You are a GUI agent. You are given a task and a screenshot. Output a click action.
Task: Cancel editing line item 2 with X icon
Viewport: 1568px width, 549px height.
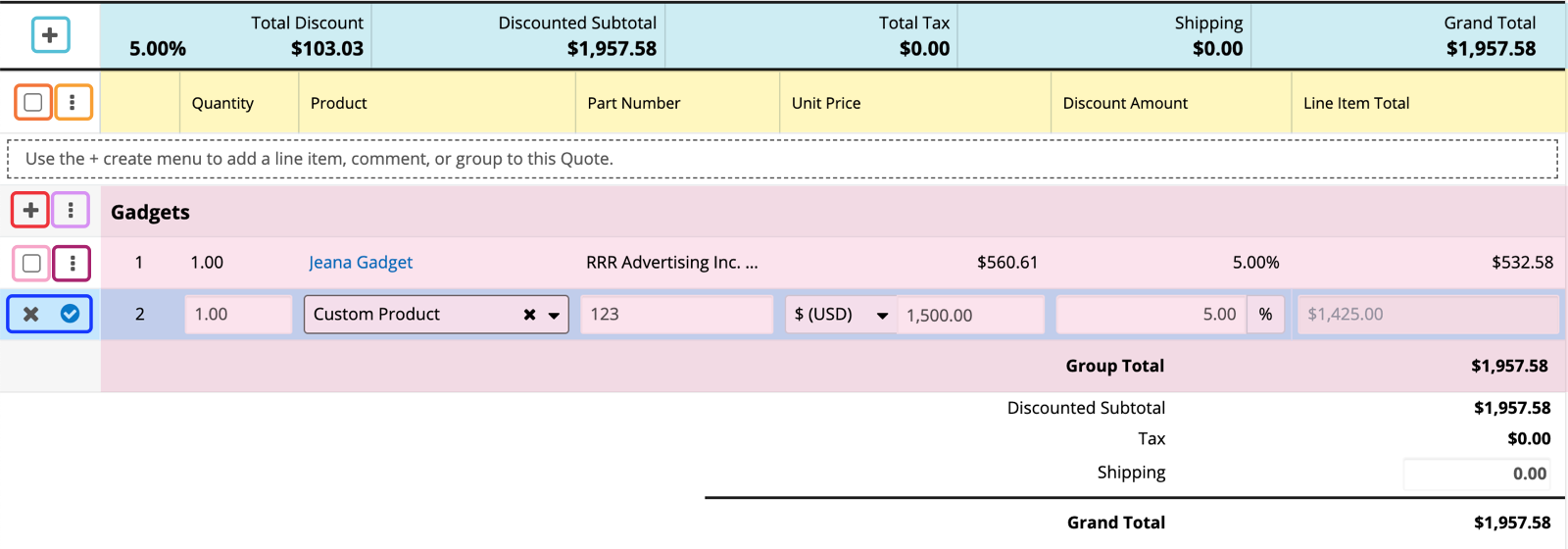pyautogui.click(x=31, y=314)
